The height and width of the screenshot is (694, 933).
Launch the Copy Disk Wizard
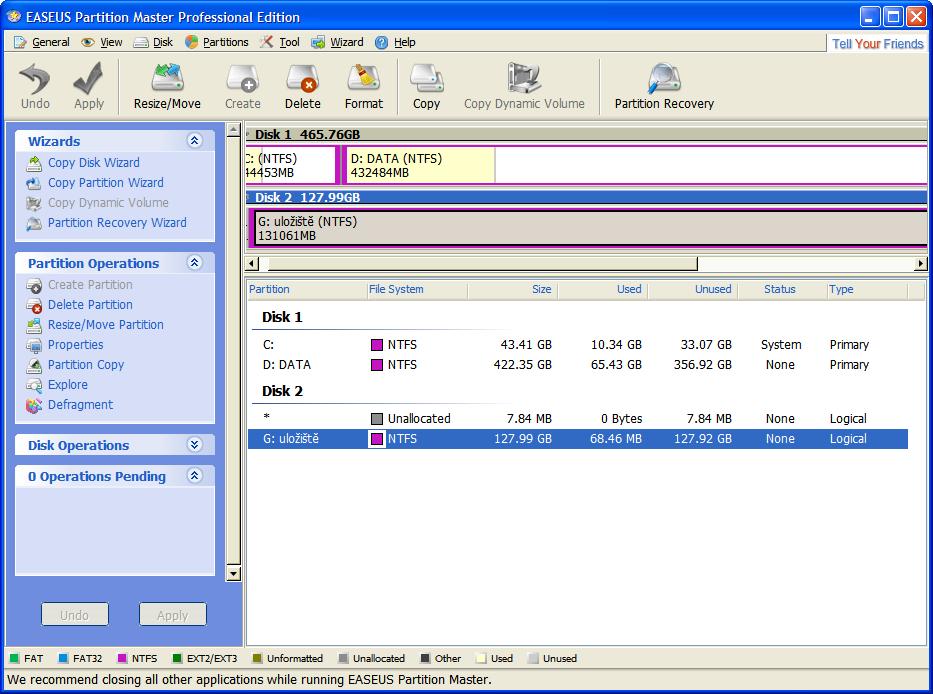(x=93, y=163)
